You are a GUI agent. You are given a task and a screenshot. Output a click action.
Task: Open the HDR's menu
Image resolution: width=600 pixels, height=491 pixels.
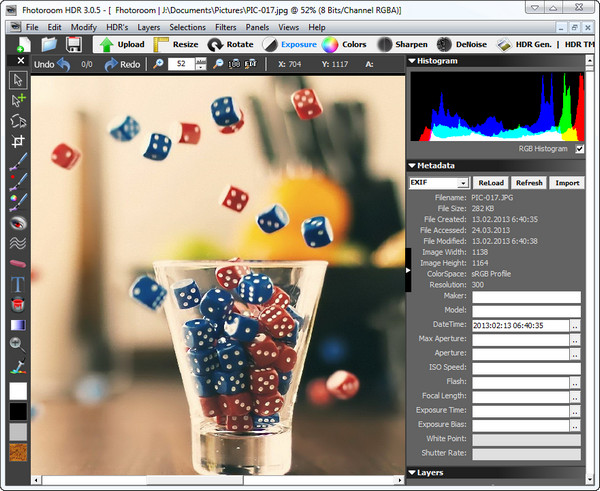tap(119, 26)
